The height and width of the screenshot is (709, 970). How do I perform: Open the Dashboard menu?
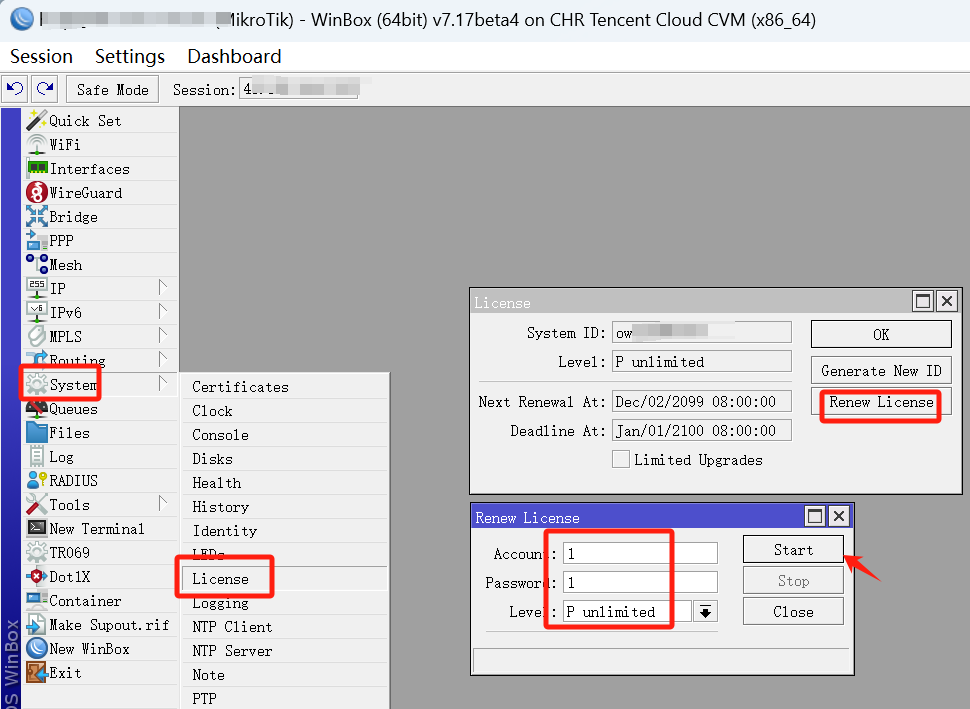tap(234, 56)
